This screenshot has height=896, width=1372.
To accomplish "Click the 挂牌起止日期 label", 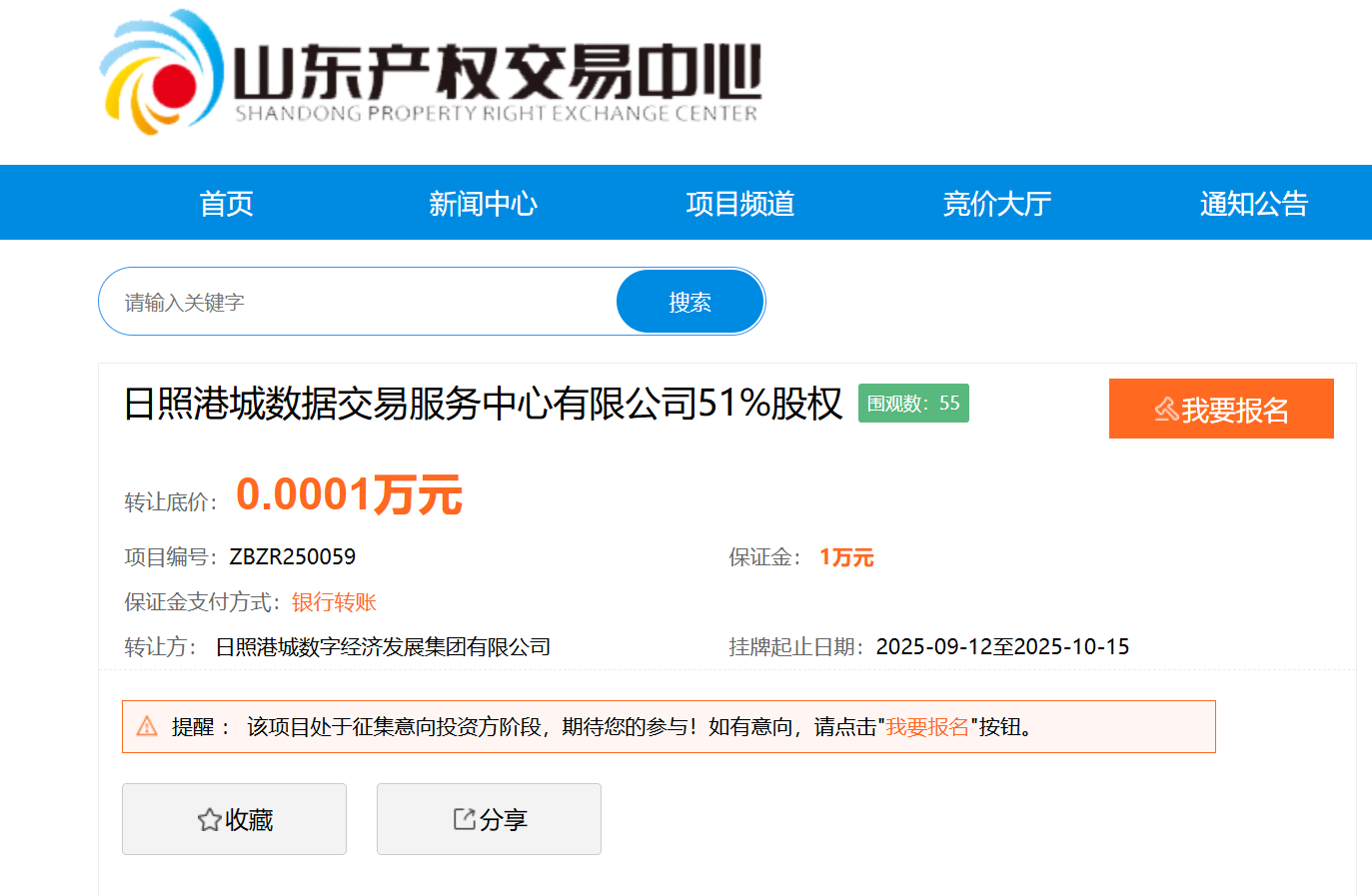I will 796,647.
